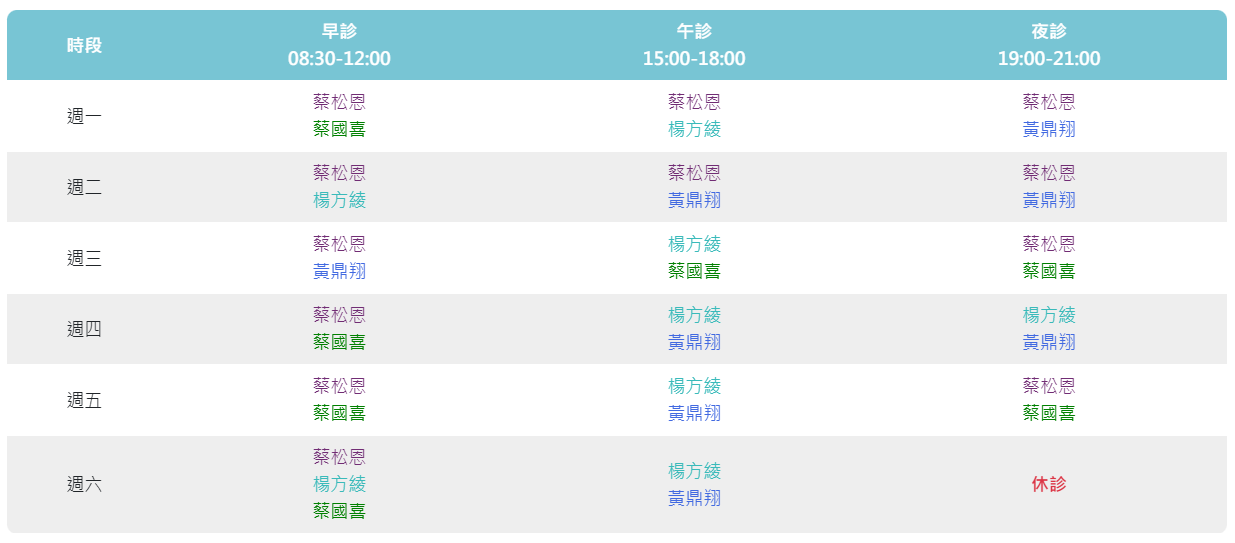
Task: Select 蔡松恩 in 週三 夜診 slot
Action: (x=1049, y=244)
